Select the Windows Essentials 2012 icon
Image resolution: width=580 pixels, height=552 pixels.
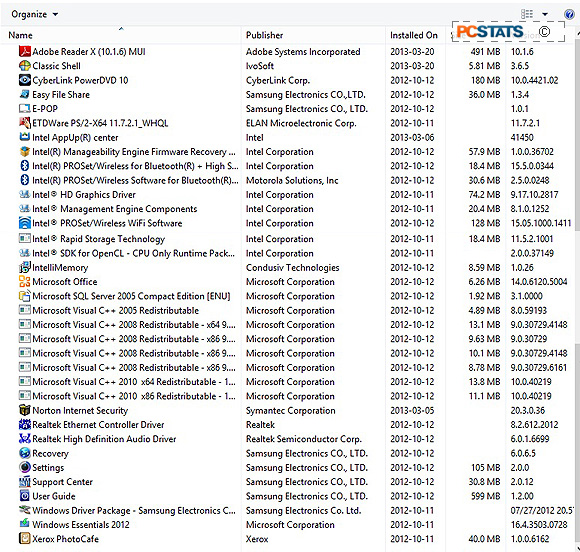click(x=24, y=524)
